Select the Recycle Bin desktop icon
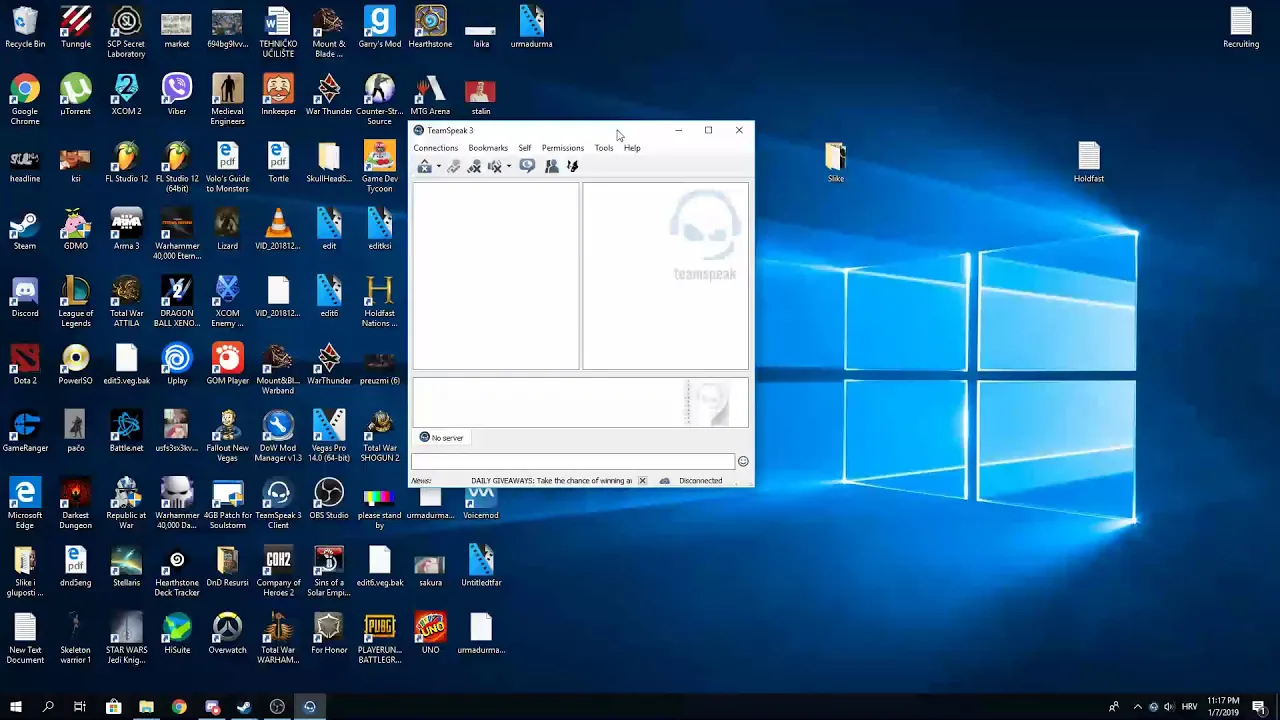 [x=25, y=28]
